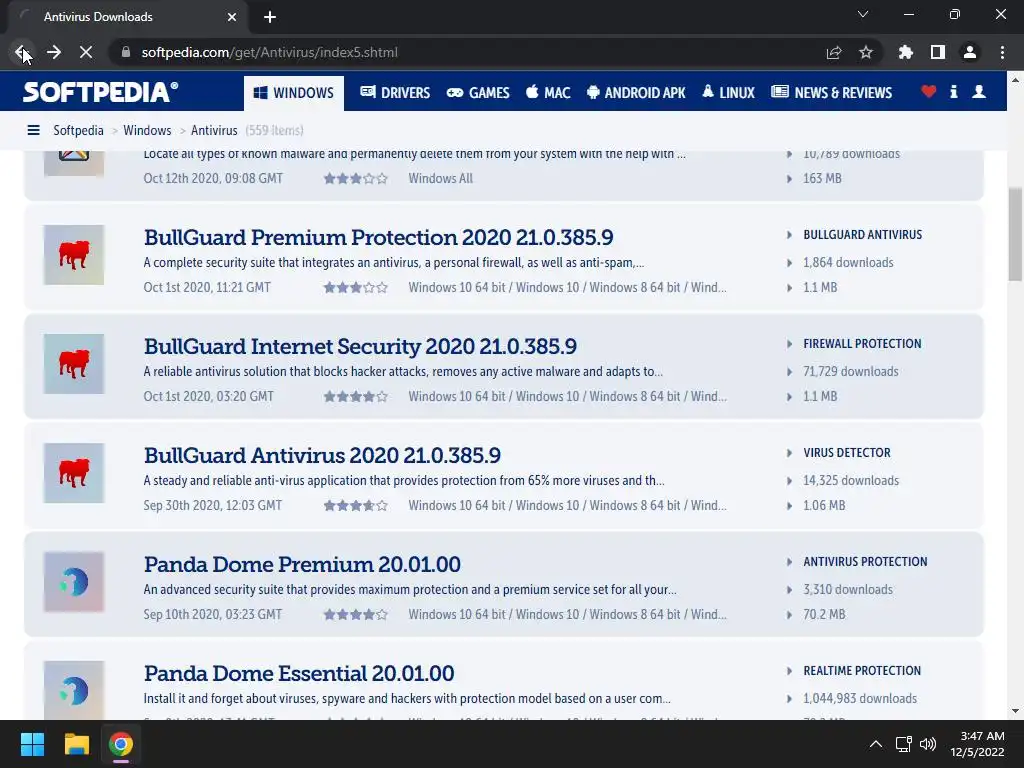
Task: Click the browser forward arrow
Action: click(54, 52)
